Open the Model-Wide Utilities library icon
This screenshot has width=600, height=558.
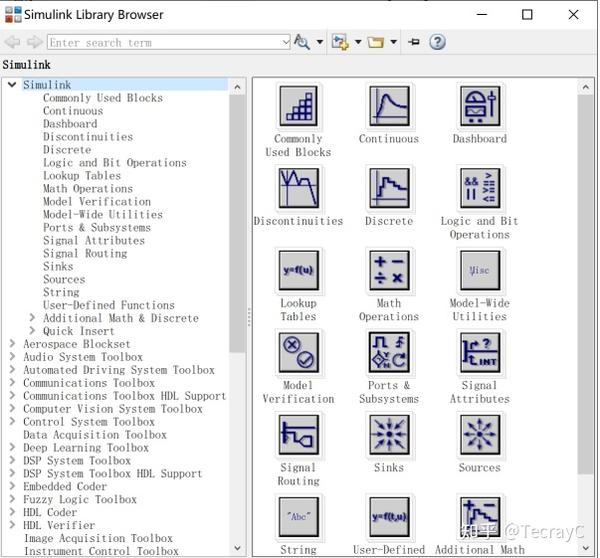(x=480, y=270)
